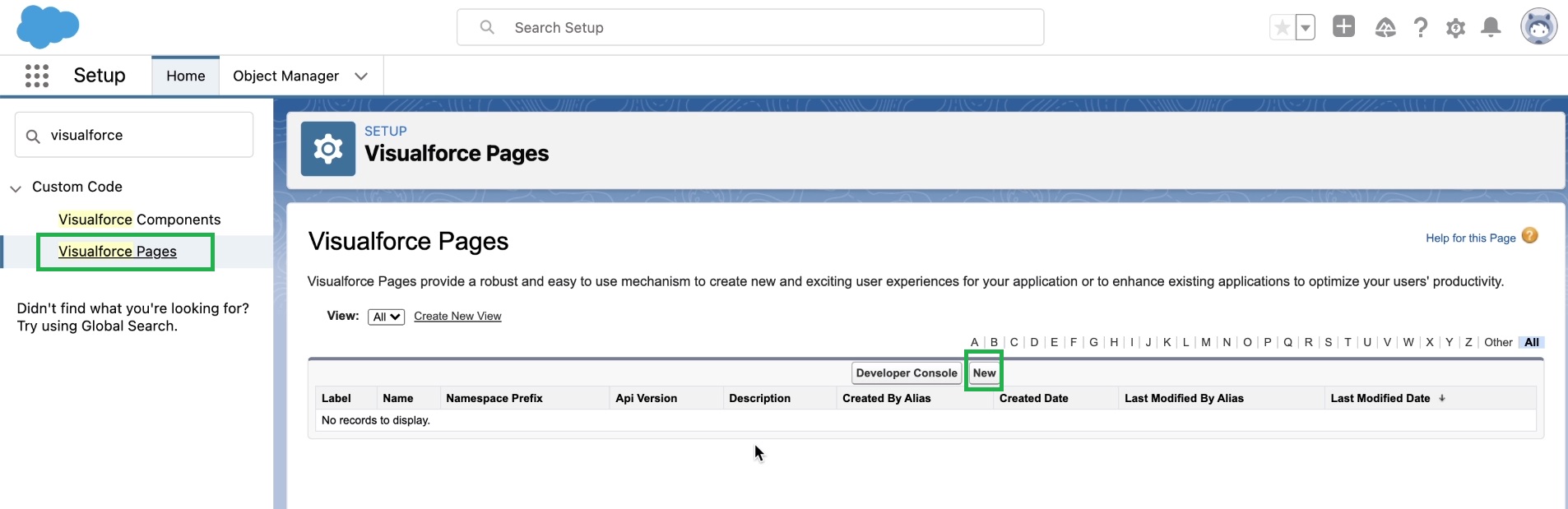Click the Visualforce Pages gear header icon
Image resolution: width=1568 pixels, height=509 pixels.
[x=328, y=149]
